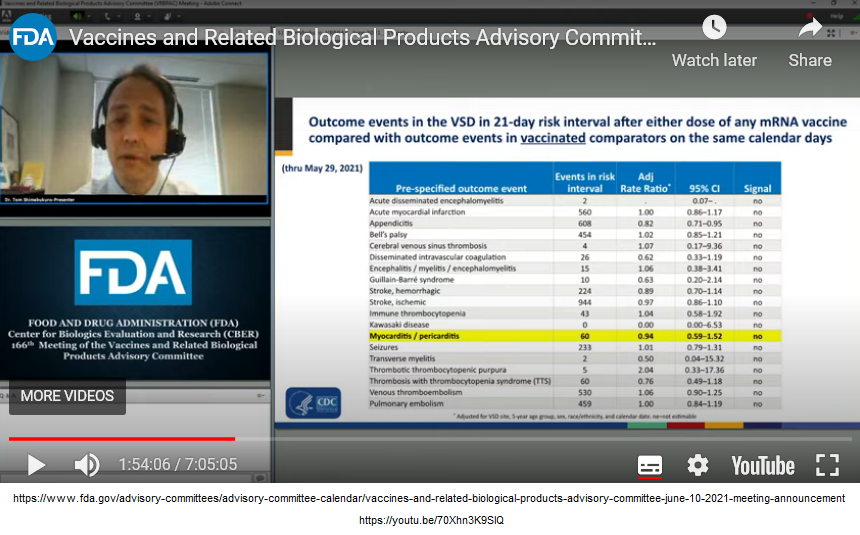Click the 95% CI column header

[x=704, y=188]
